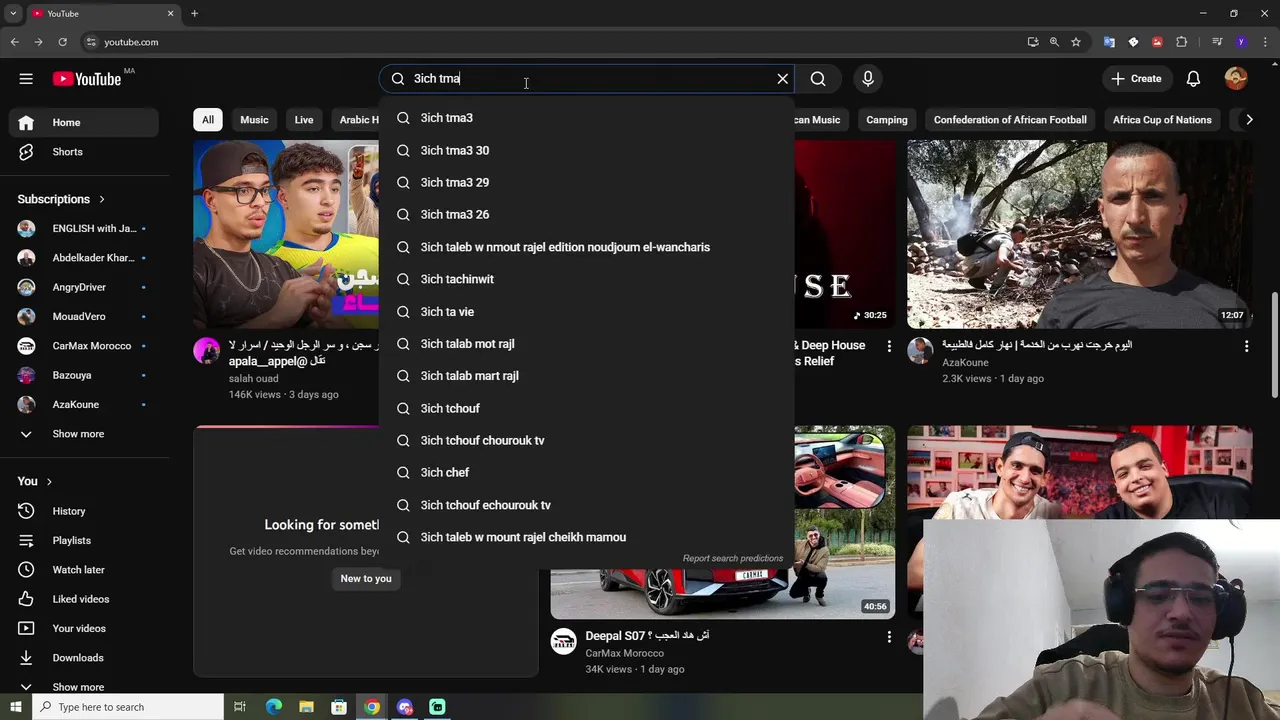Choose suggestion ending 'noudjoum el-wancharis'

pos(587,247)
